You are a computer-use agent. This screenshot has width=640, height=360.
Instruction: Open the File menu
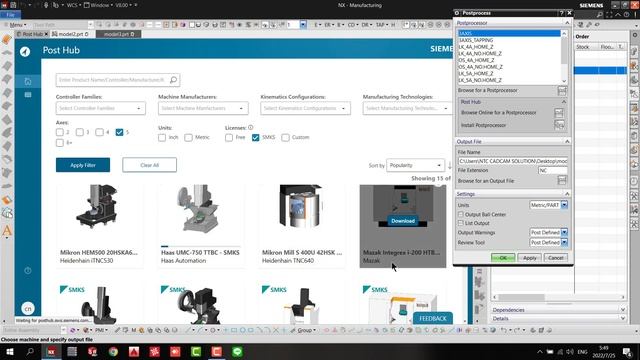point(11,15)
